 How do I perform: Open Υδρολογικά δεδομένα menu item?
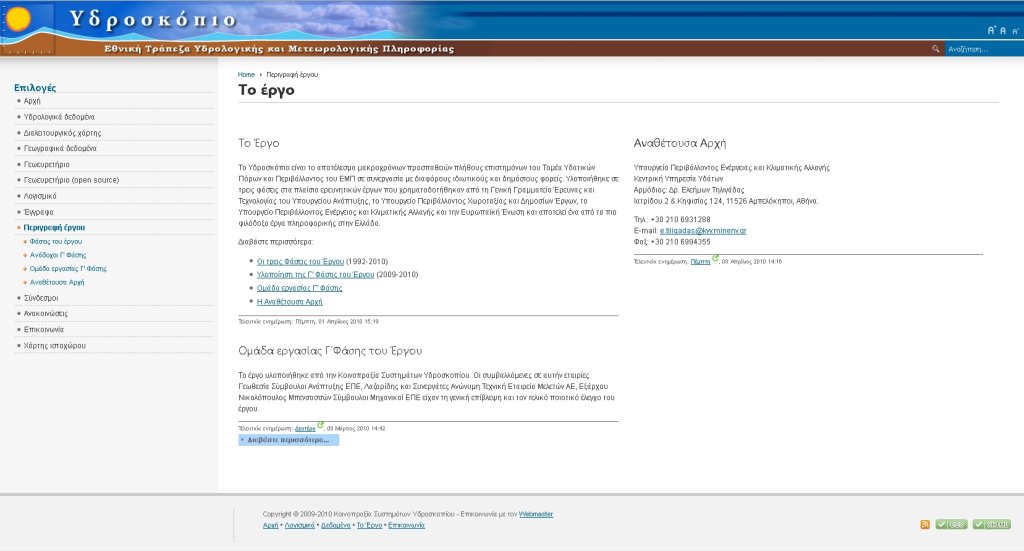(59, 117)
